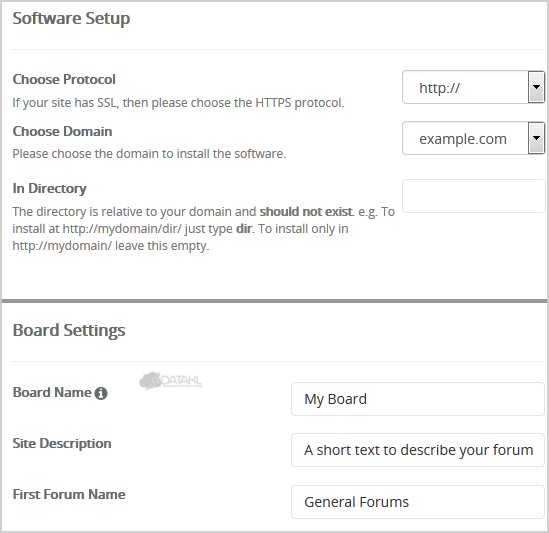Select the http:// protocol combo box
Image resolution: width=549 pixels, height=533 pixels.
473,87
